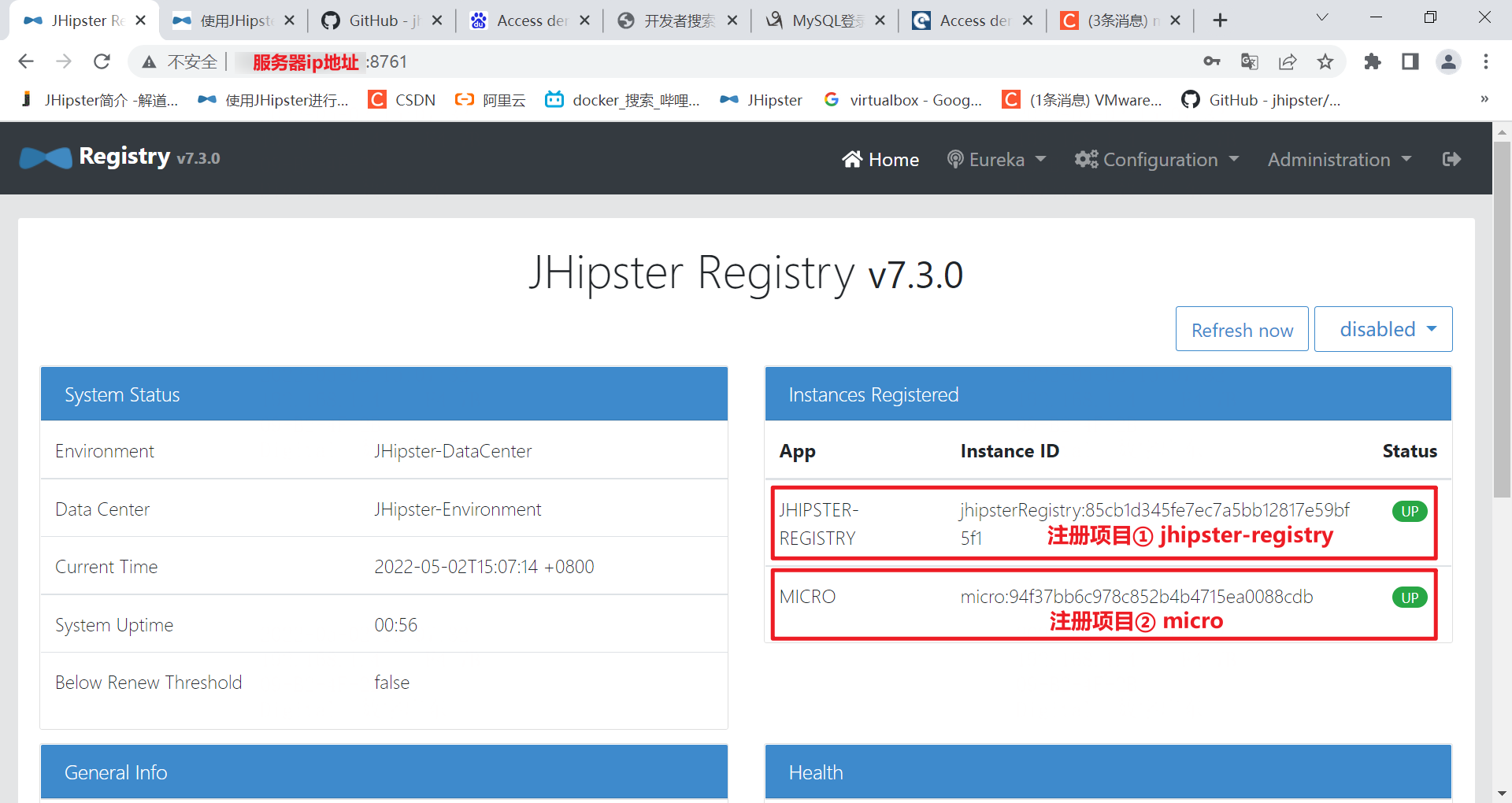Bookmark this page with the star
This screenshot has height=803, width=1512.
coord(1325,61)
